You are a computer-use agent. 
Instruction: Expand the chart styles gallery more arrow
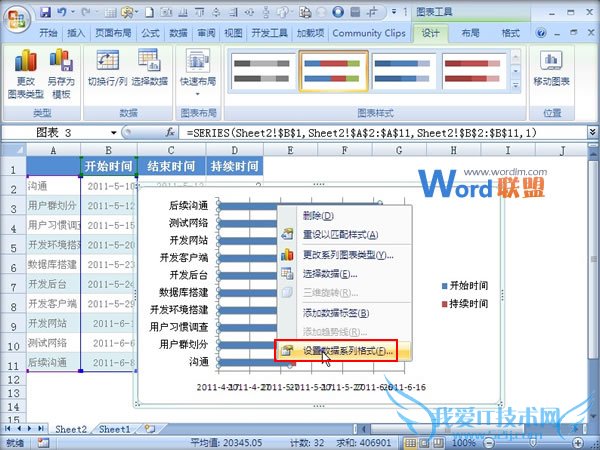pyautogui.click(x=515, y=85)
